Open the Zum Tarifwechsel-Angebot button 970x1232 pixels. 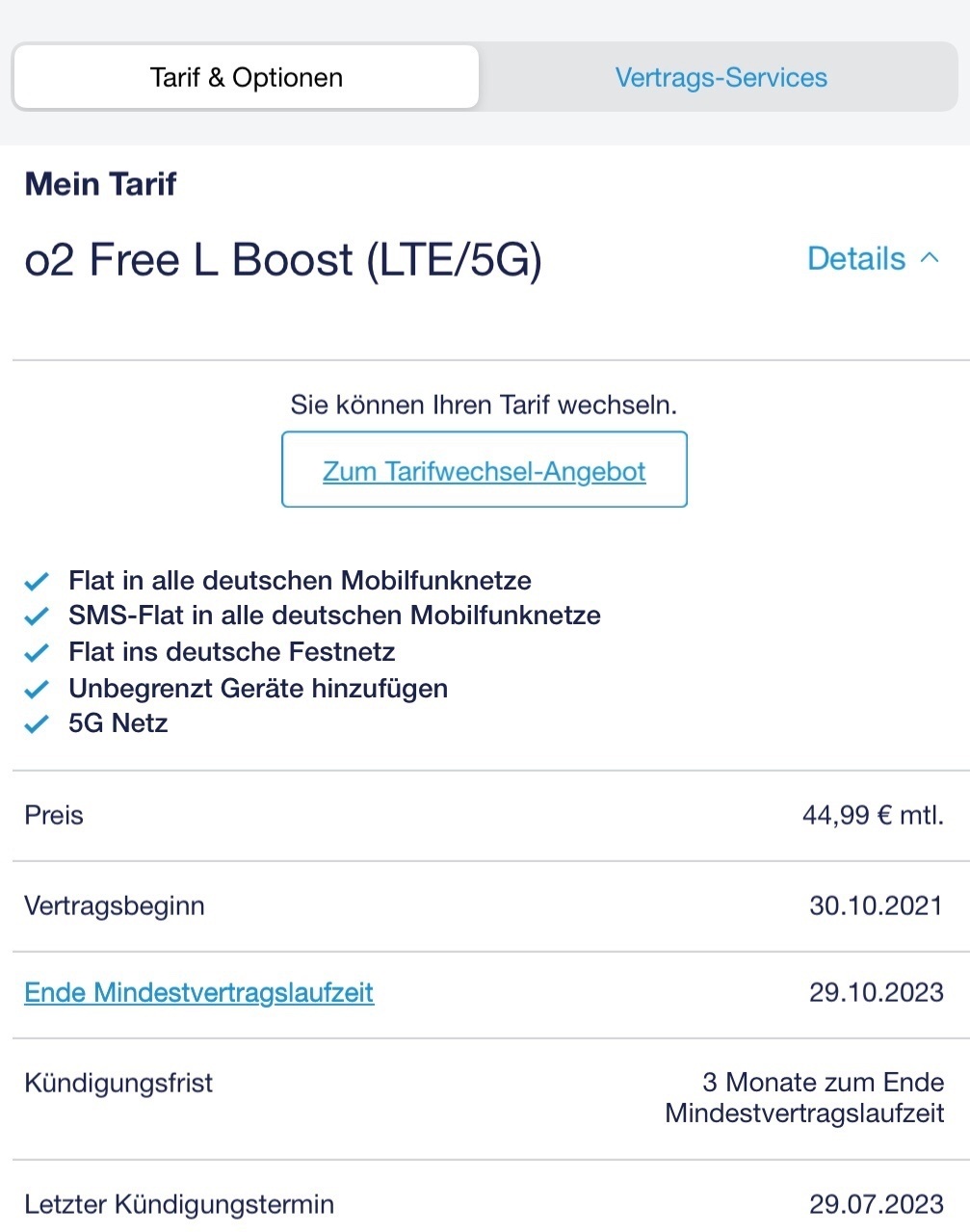coord(485,470)
